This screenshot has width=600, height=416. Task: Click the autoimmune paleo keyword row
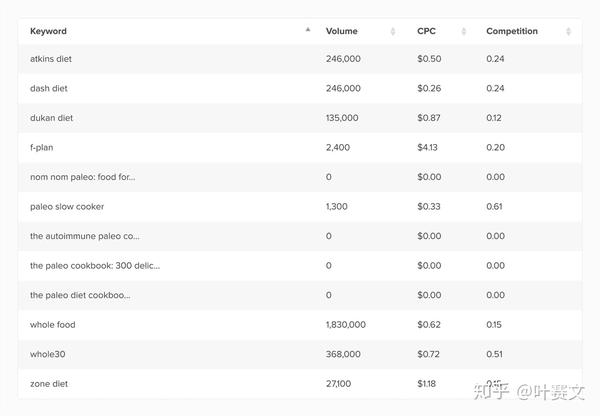[300, 236]
